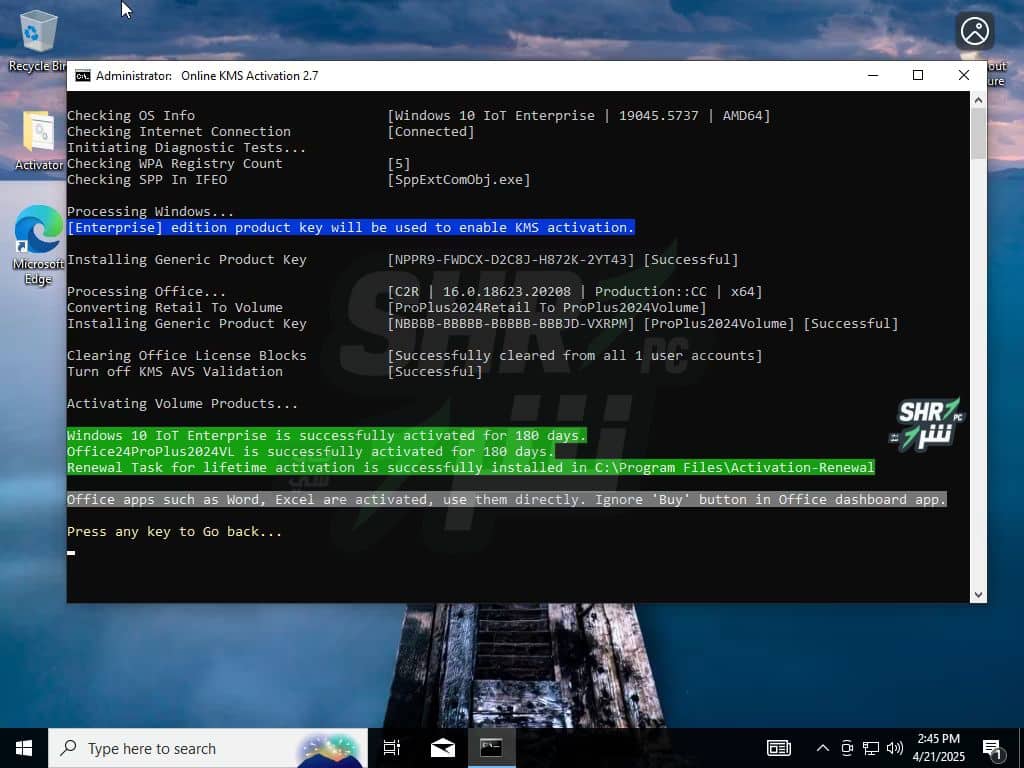Minimize the Online KMS Activation window

(x=872, y=76)
